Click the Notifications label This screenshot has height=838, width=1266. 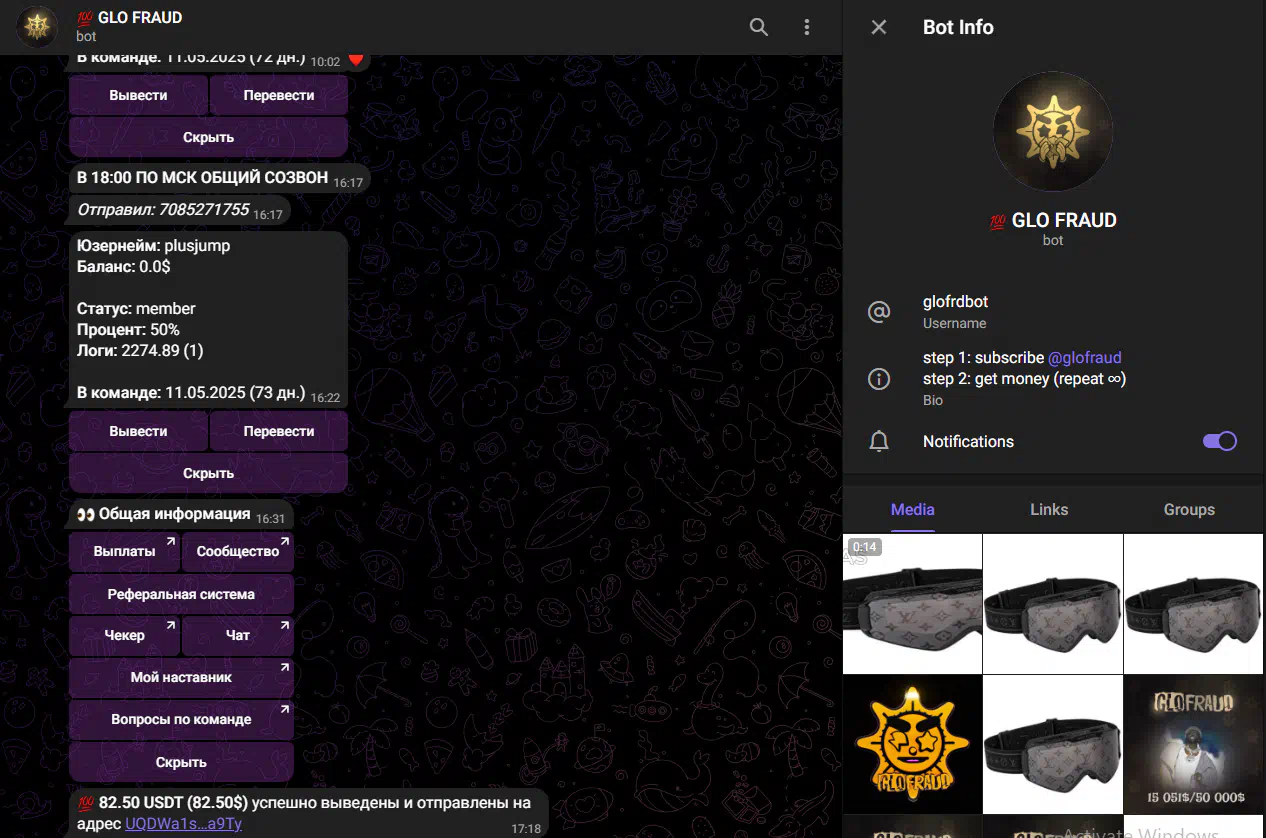pos(968,441)
